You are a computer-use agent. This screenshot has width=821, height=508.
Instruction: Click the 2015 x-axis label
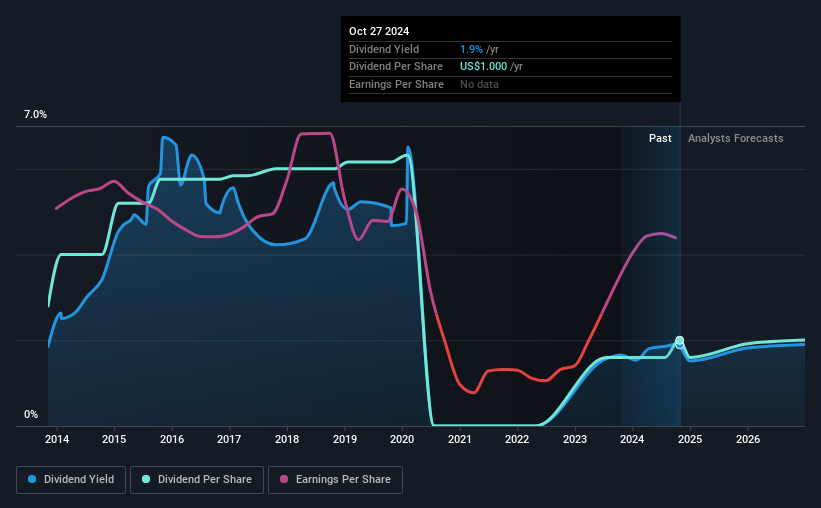click(x=114, y=439)
